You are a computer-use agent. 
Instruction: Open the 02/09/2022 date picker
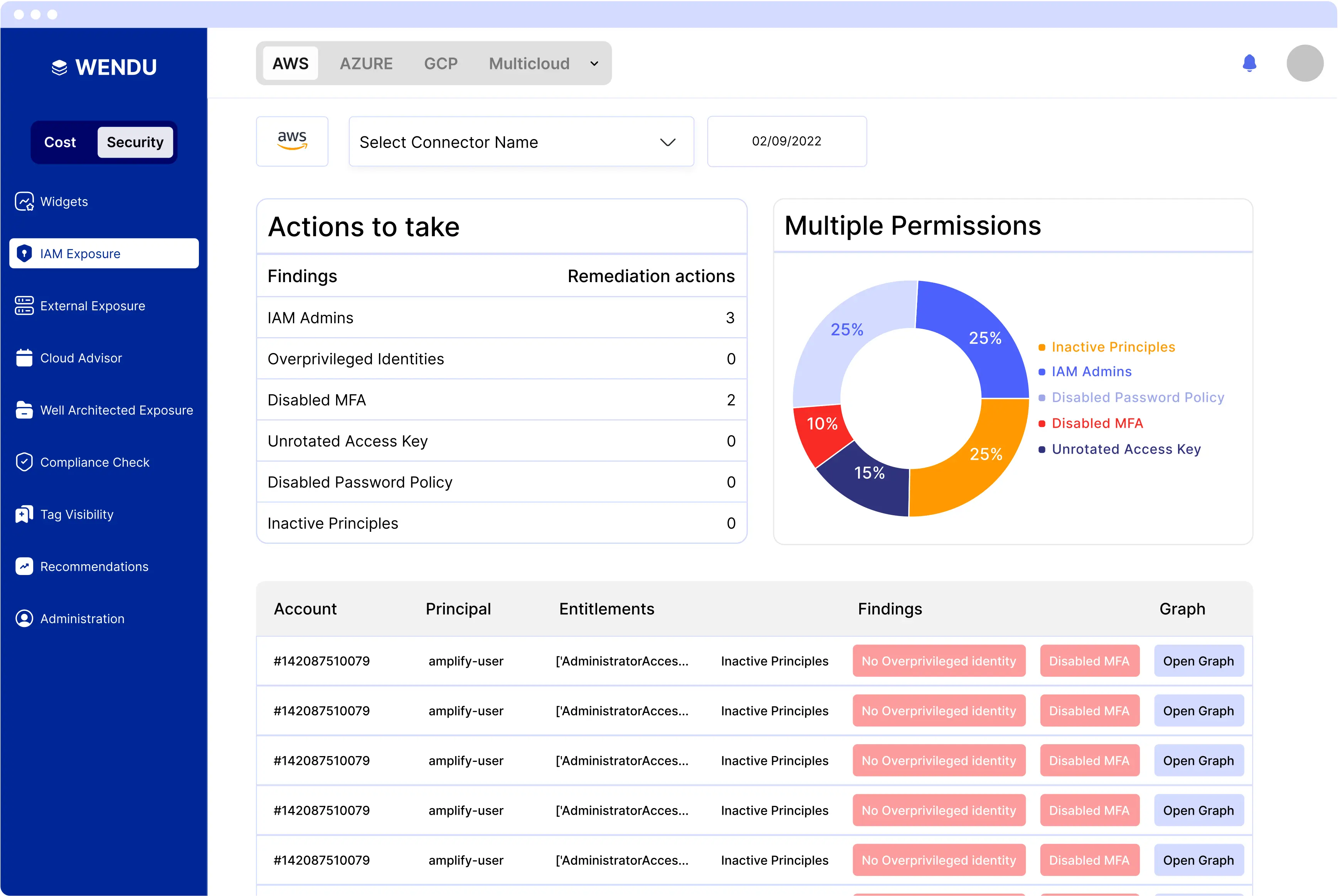pos(786,141)
